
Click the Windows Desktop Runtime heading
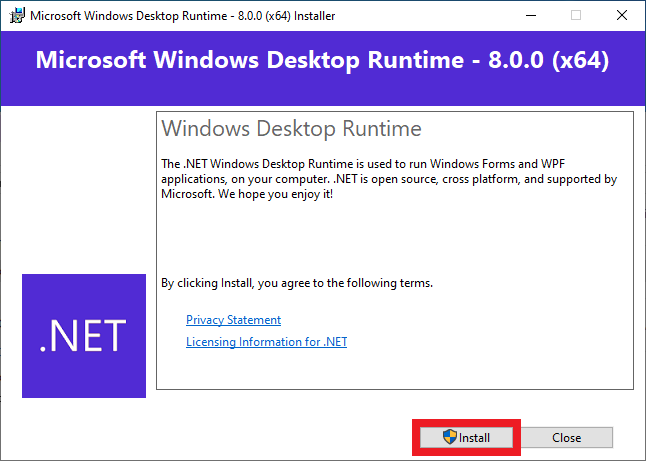tap(291, 129)
